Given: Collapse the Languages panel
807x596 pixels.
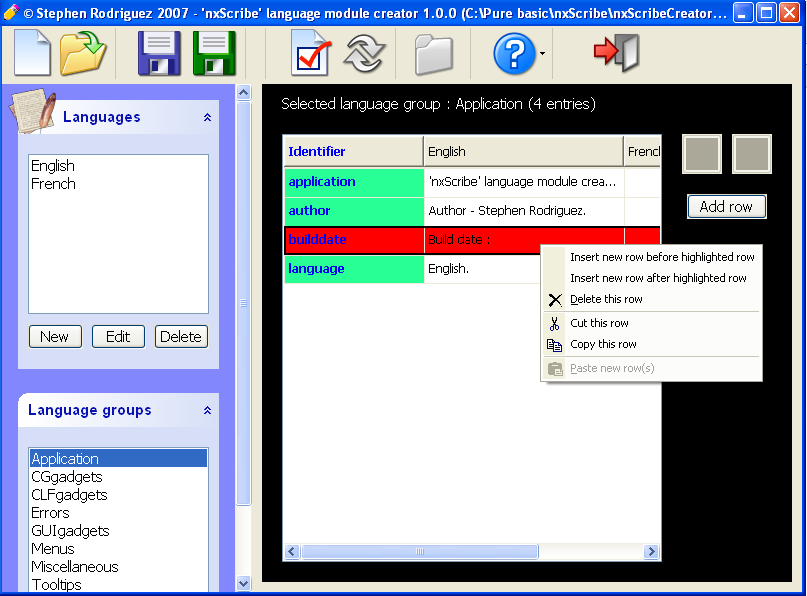Looking at the screenshot, I should tap(207, 117).
